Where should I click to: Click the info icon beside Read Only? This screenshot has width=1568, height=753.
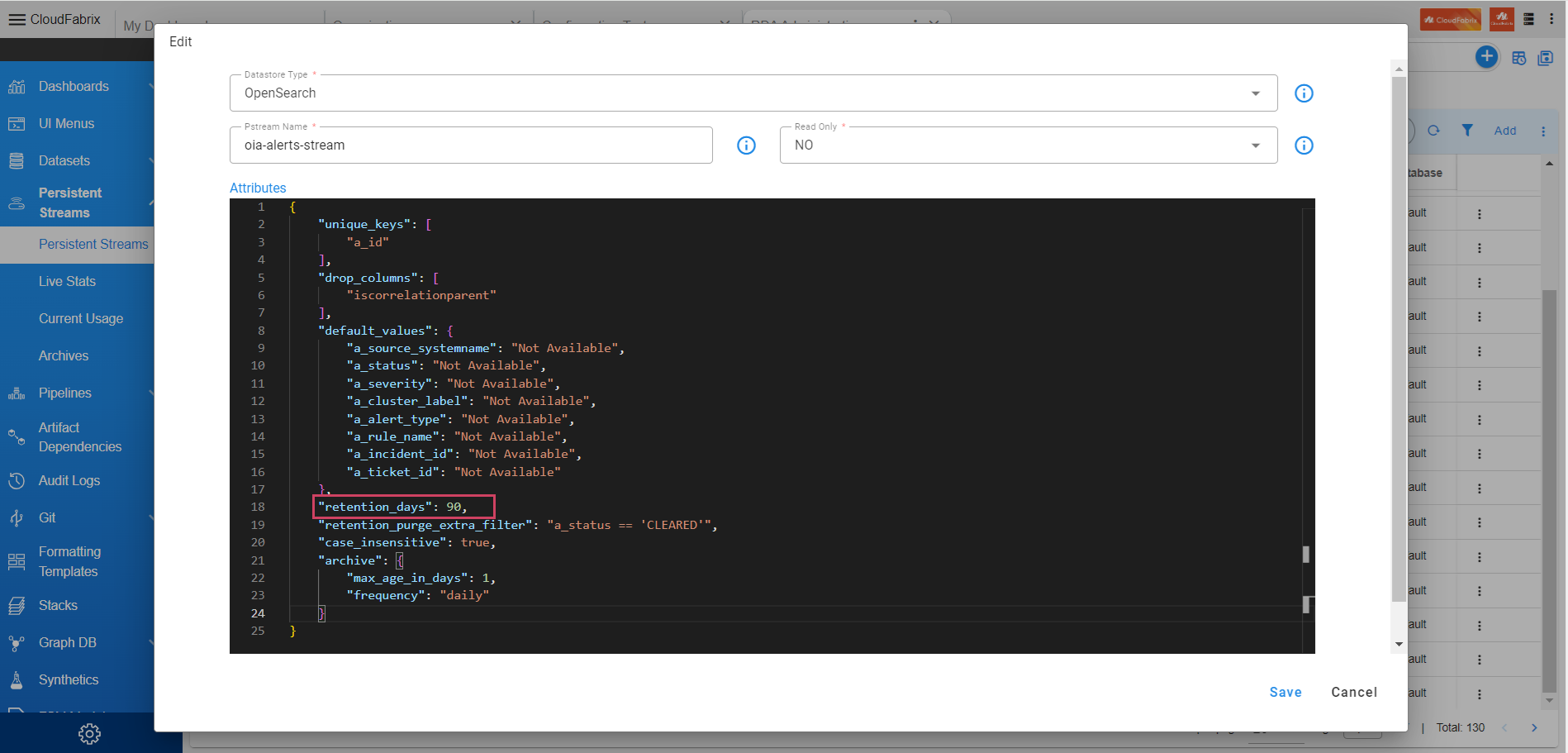[1304, 145]
